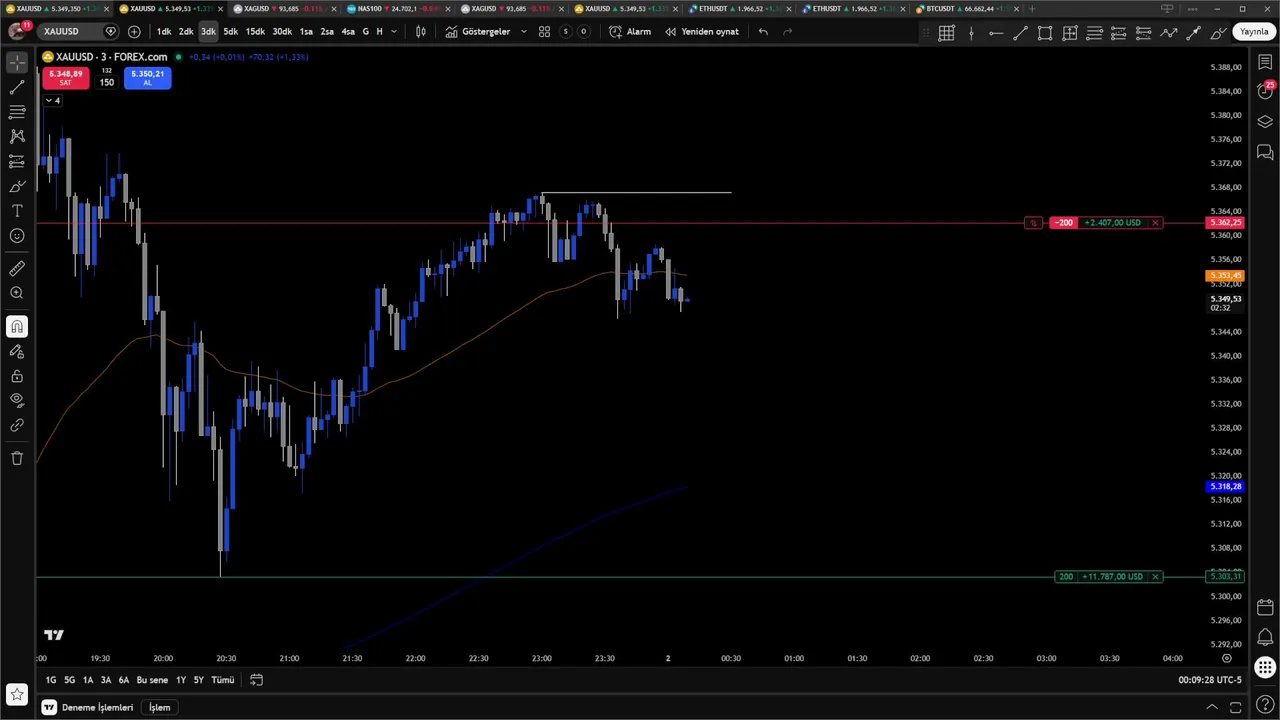This screenshot has height=720, width=1280.
Task: Select the ruler measure tool
Action: (17, 268)
